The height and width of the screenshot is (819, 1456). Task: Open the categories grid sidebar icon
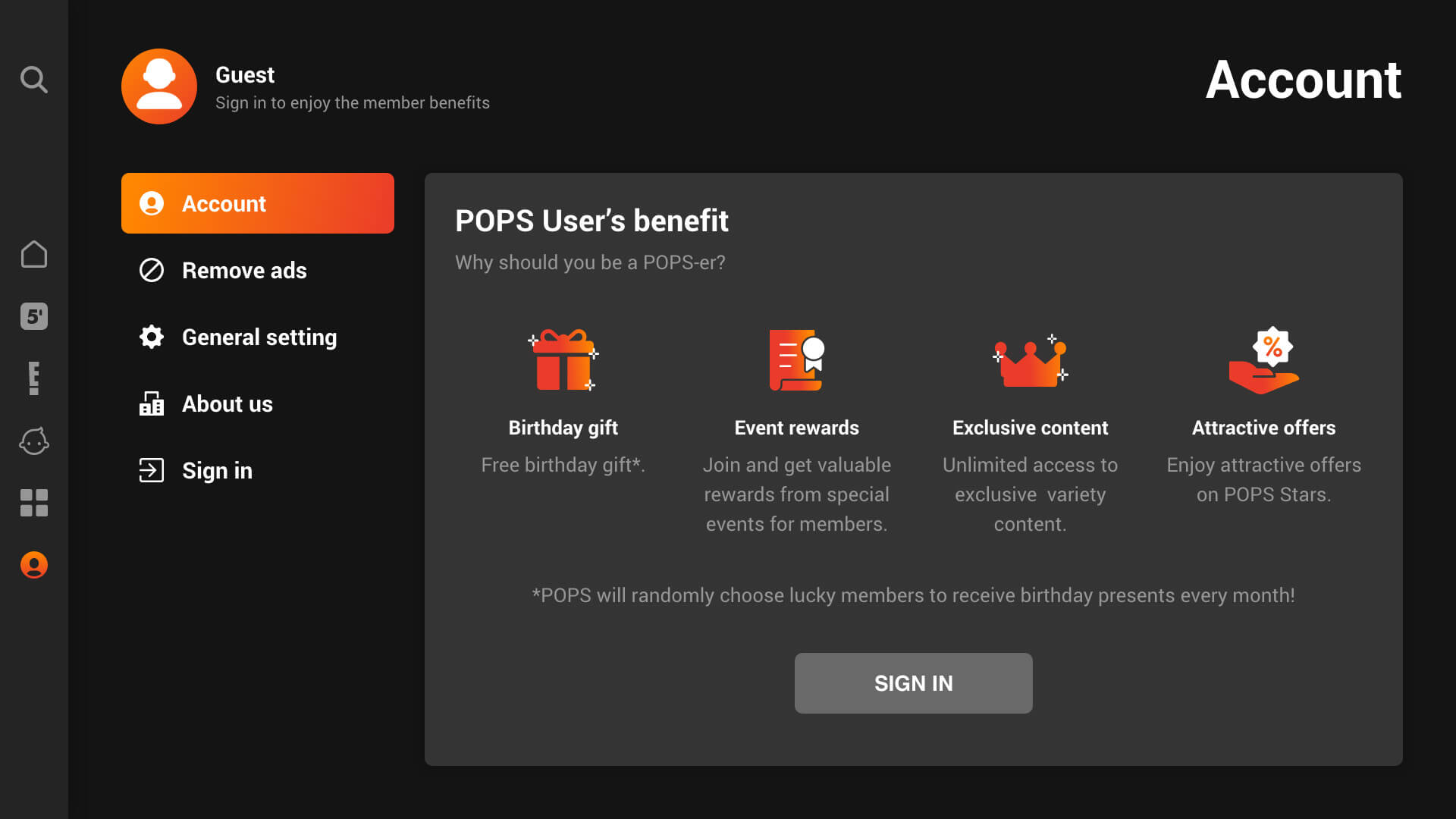point(34,503)
